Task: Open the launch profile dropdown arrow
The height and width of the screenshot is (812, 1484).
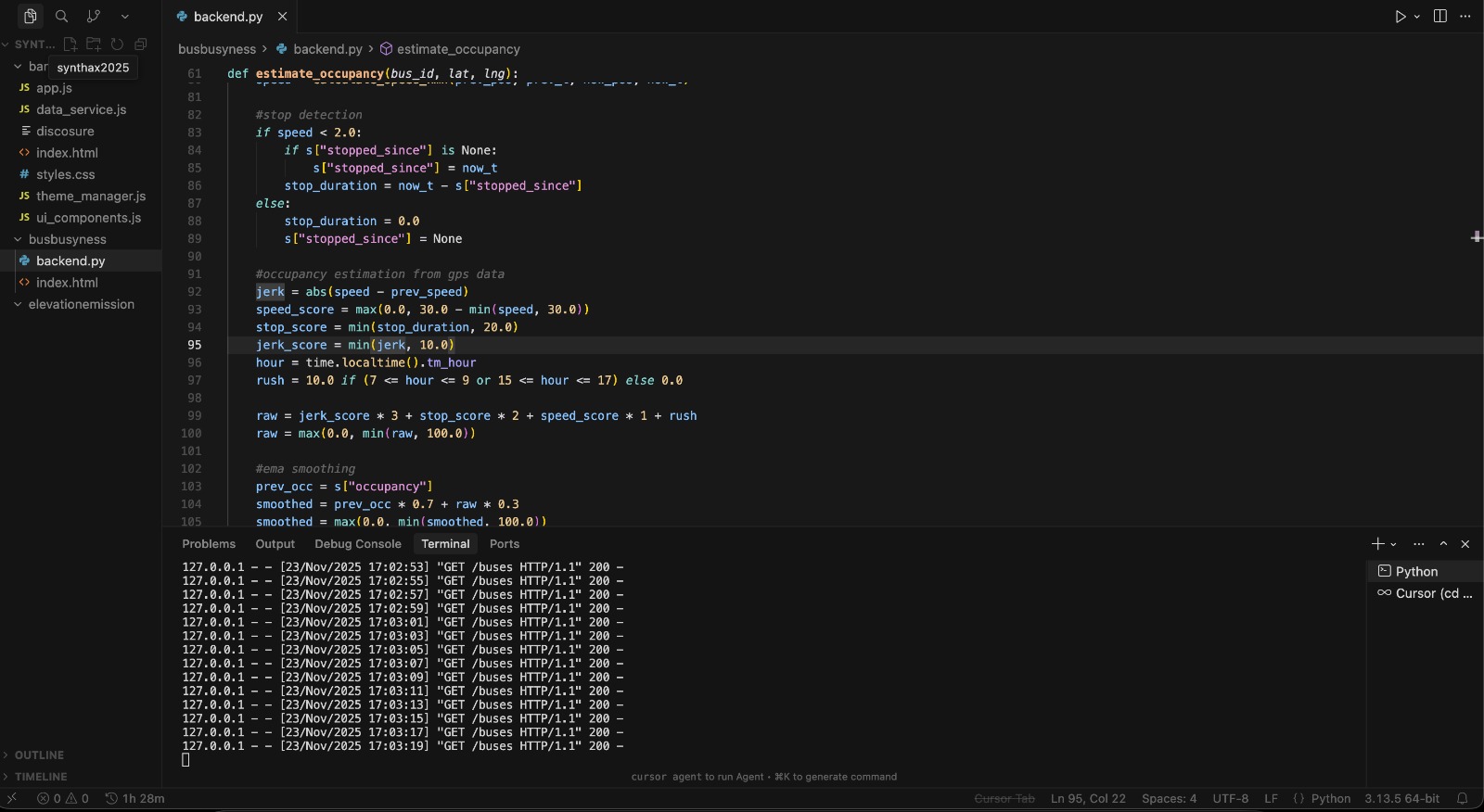Action: pyautogui.click(x=1394, y=544)
